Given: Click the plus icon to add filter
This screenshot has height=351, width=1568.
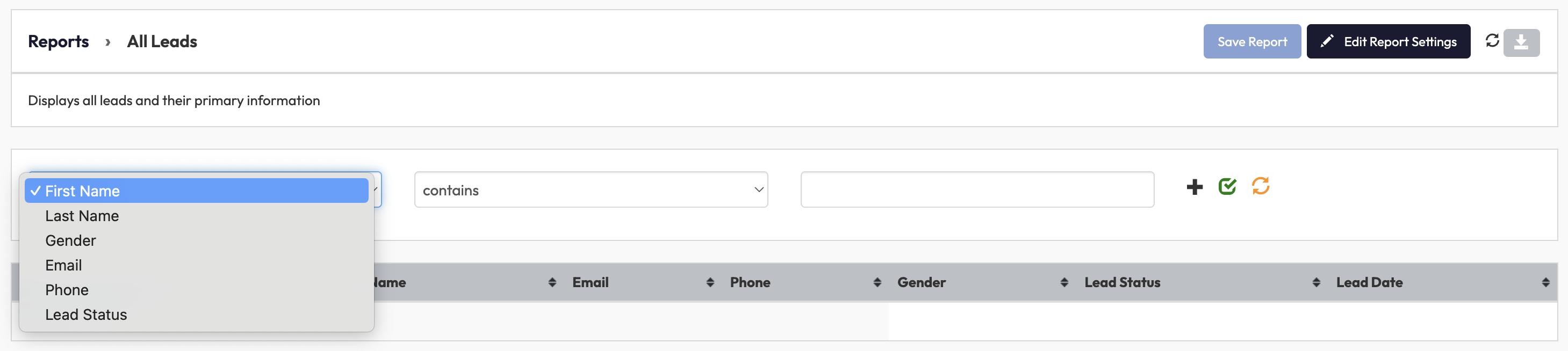Looking at the screenshot, I should pyautogui.click(x=1194, y=187).
